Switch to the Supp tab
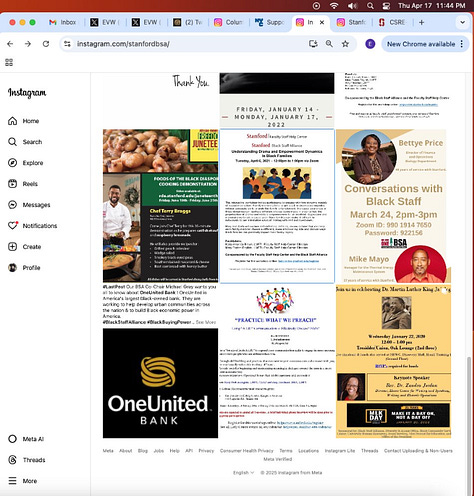This screenshot has height=496, width=474. click(x=270, y=22)
